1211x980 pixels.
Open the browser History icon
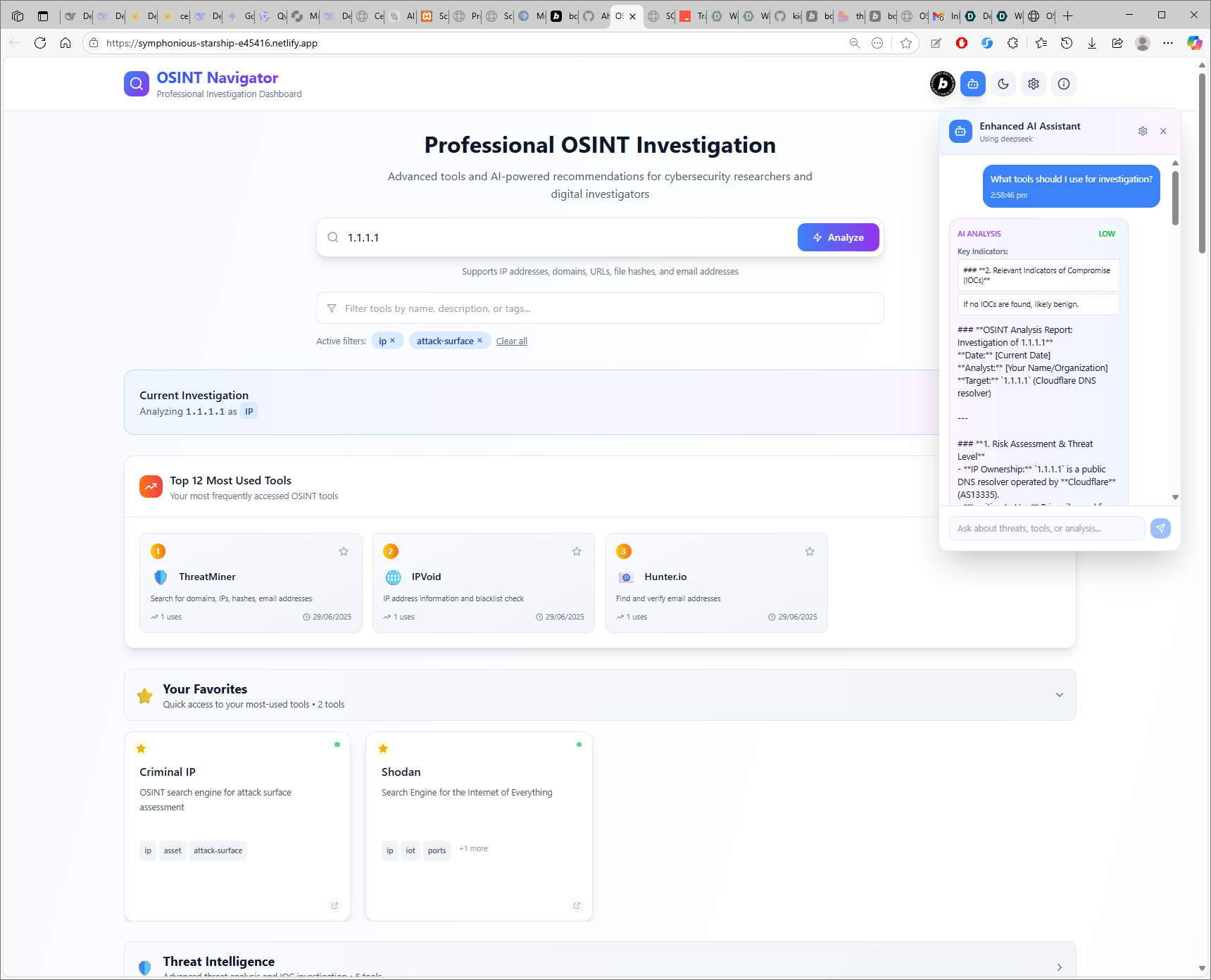tap(1067, 43)
